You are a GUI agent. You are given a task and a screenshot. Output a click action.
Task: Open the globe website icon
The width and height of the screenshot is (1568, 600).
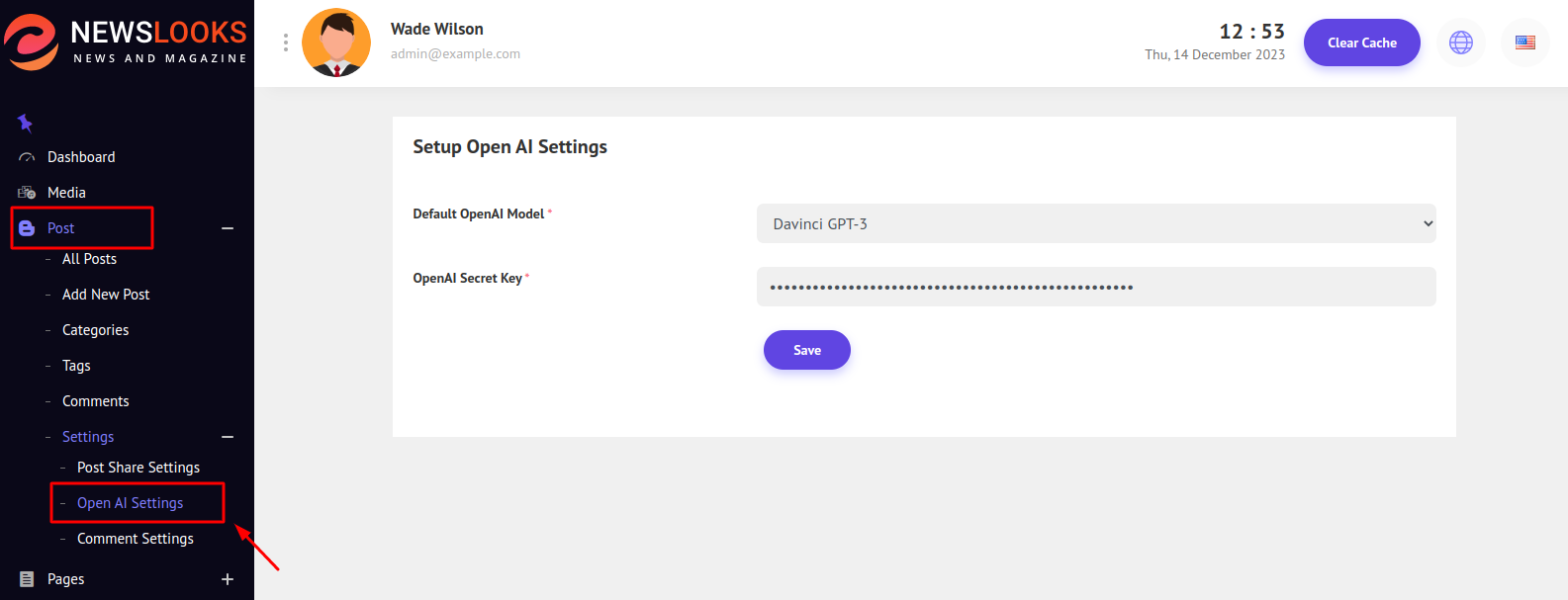point(1460,43)
